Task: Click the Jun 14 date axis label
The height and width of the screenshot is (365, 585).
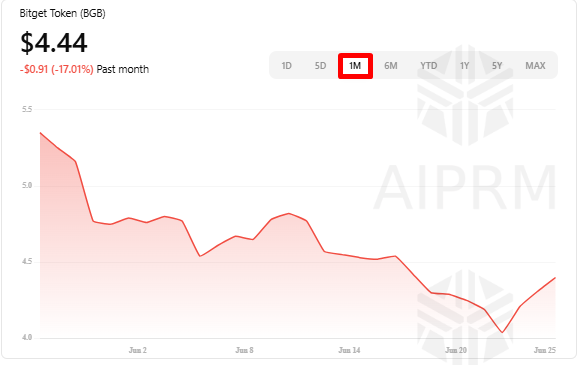Action: coord(349,350)
